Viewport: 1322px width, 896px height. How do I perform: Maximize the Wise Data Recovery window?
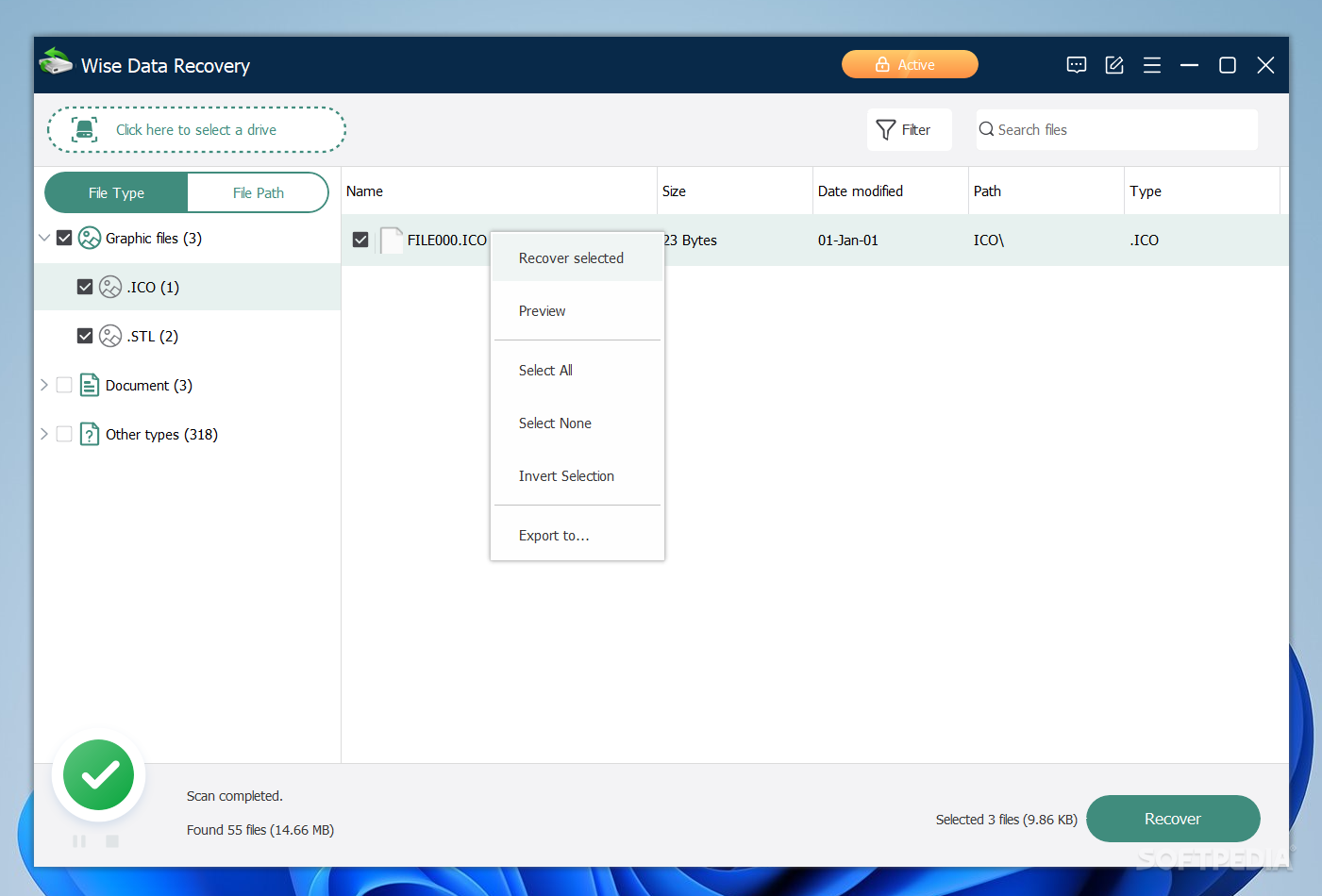pos(1228,65)
